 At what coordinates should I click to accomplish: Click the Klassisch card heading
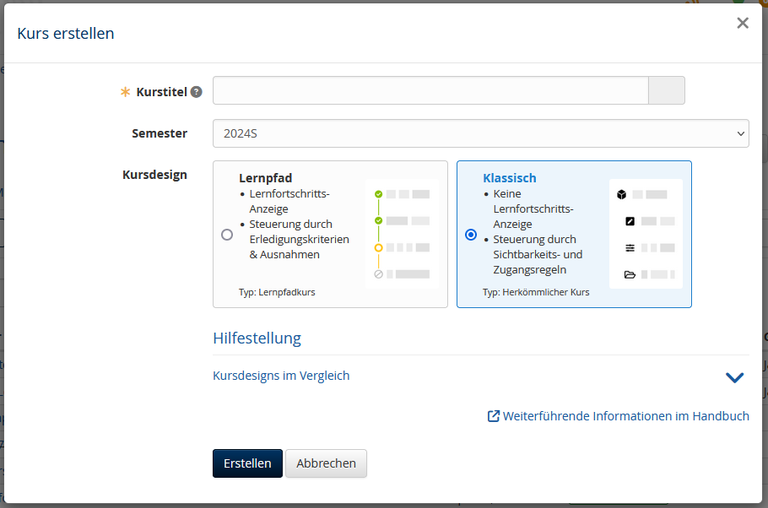pos(509,178)
